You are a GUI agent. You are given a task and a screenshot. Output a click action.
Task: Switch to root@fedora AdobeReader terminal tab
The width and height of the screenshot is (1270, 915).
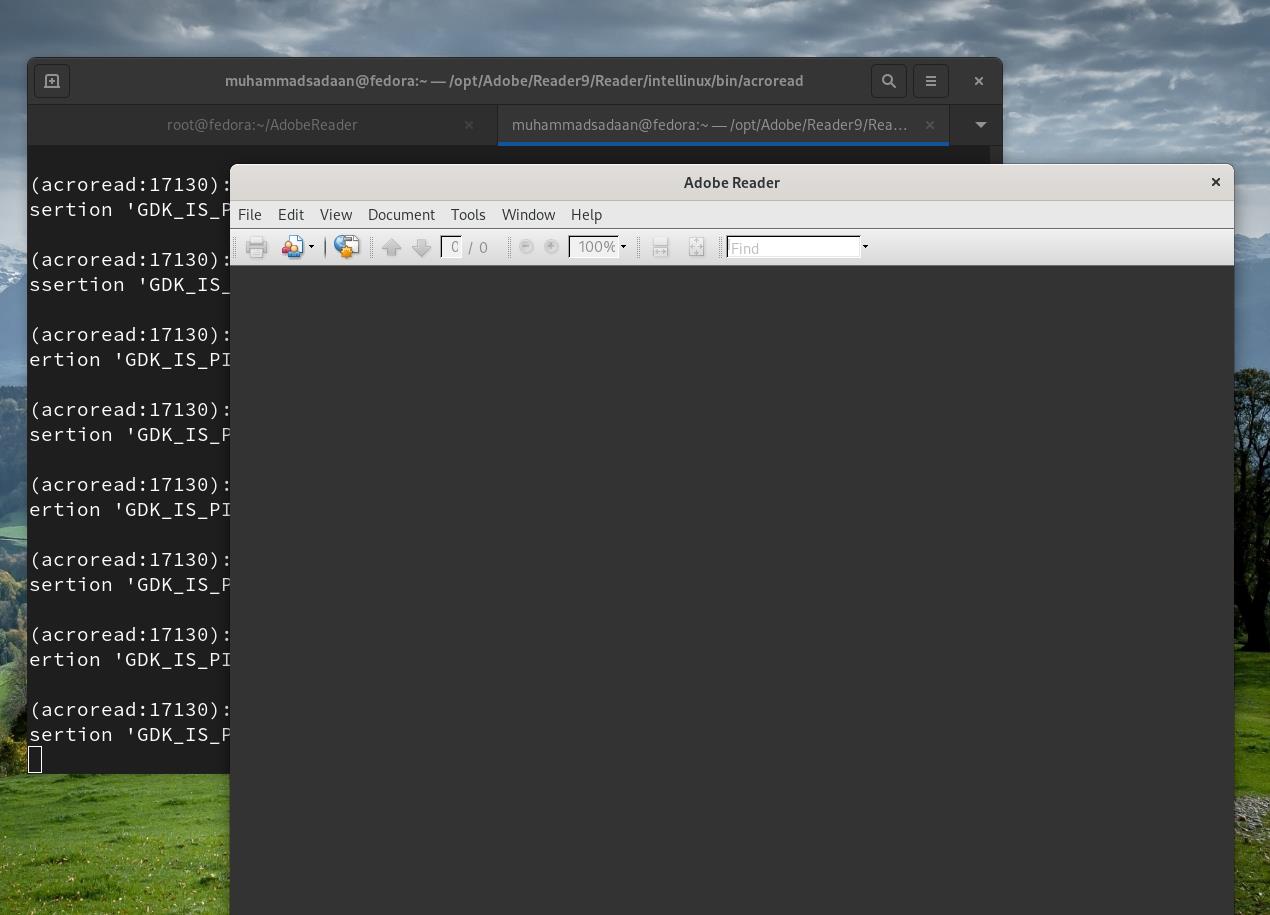(x=262, y=125)
